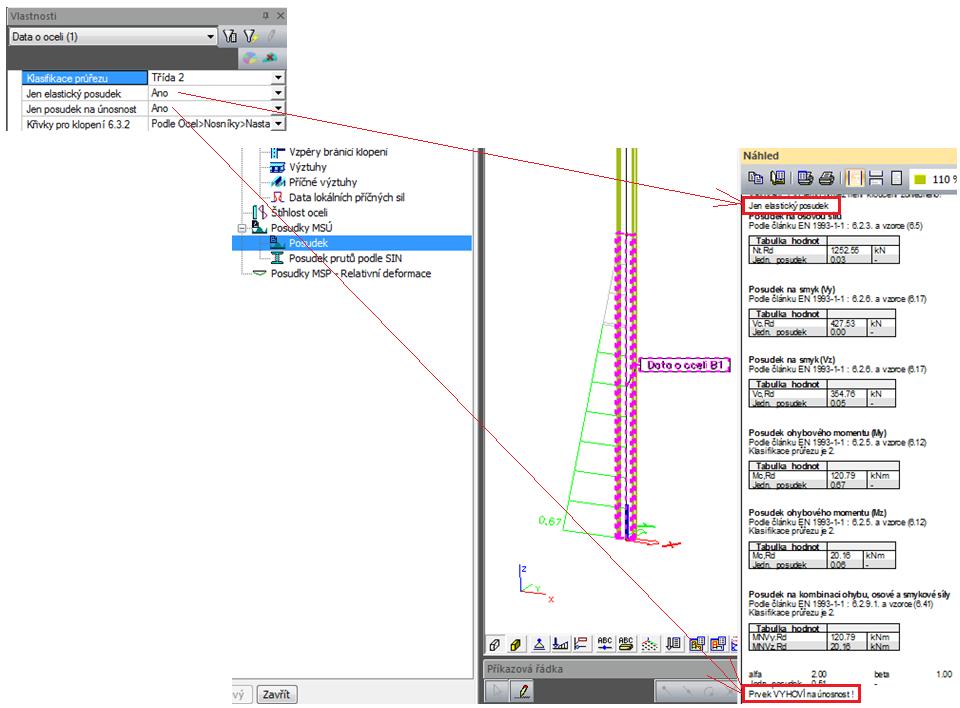Toggle whole page view icon in Náhled
Screen dimensions: 960x708
(896, 178)
